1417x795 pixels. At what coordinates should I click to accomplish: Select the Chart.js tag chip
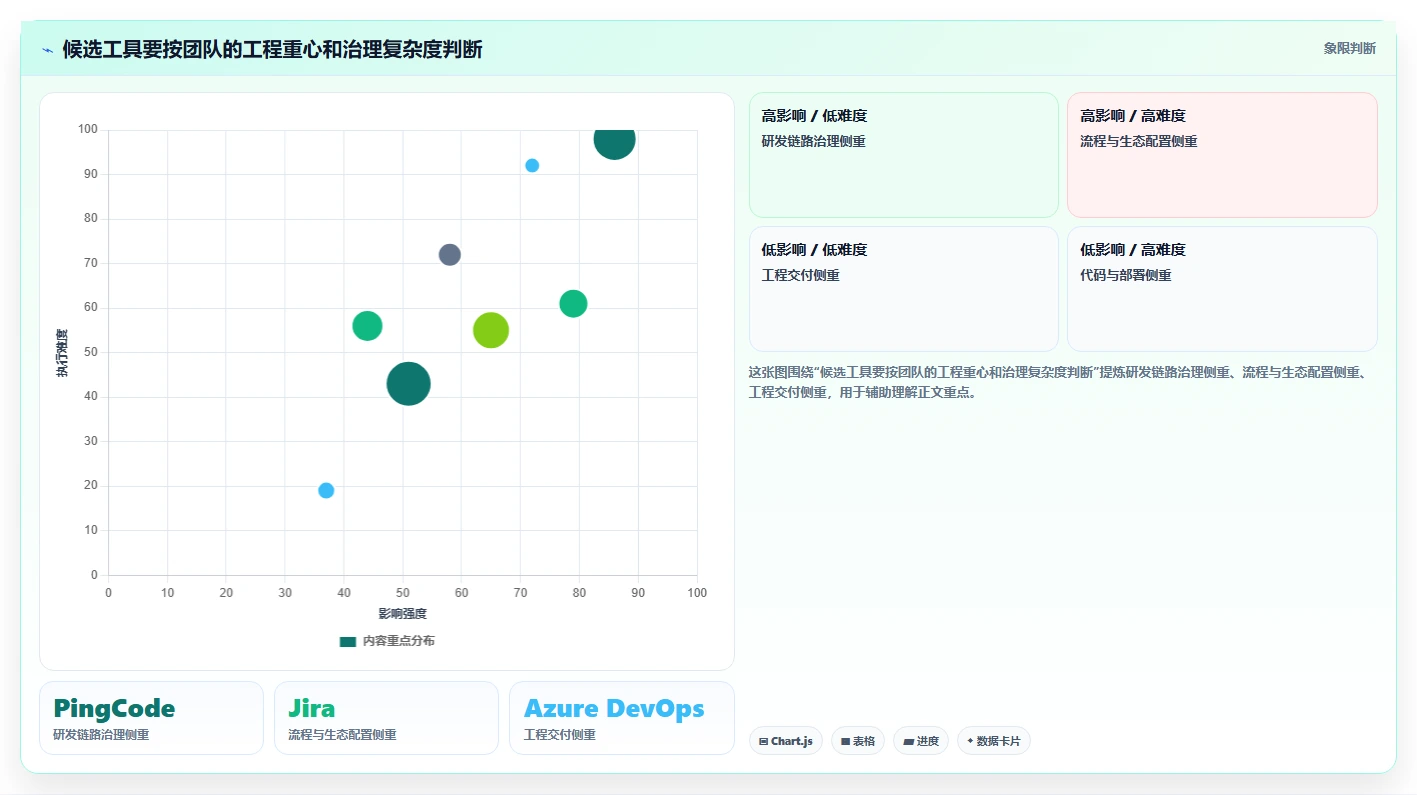point(786,741)
